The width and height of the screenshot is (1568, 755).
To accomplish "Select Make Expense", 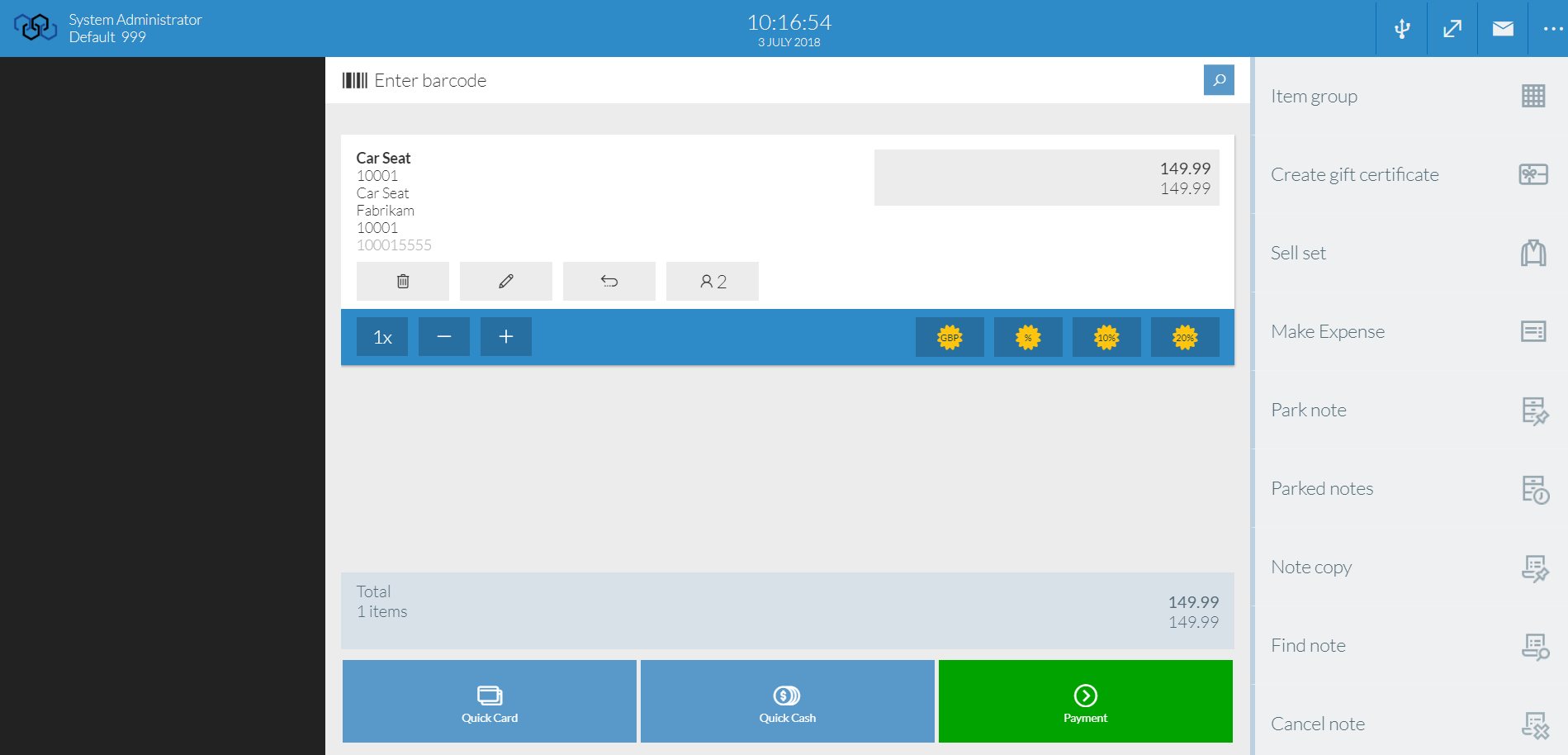I will (x=1410, y=332).
